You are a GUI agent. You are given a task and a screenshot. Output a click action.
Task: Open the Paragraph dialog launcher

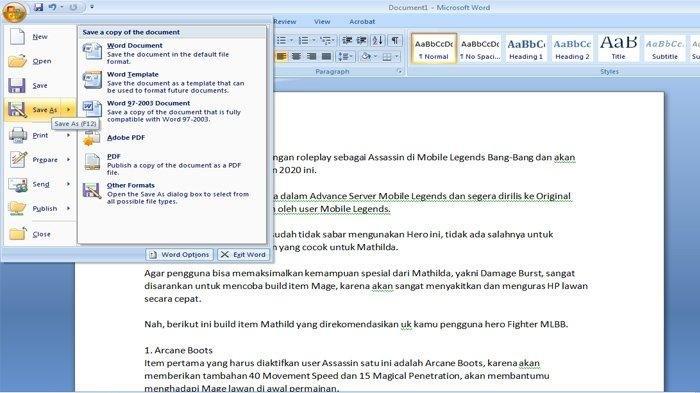point(400,71)
